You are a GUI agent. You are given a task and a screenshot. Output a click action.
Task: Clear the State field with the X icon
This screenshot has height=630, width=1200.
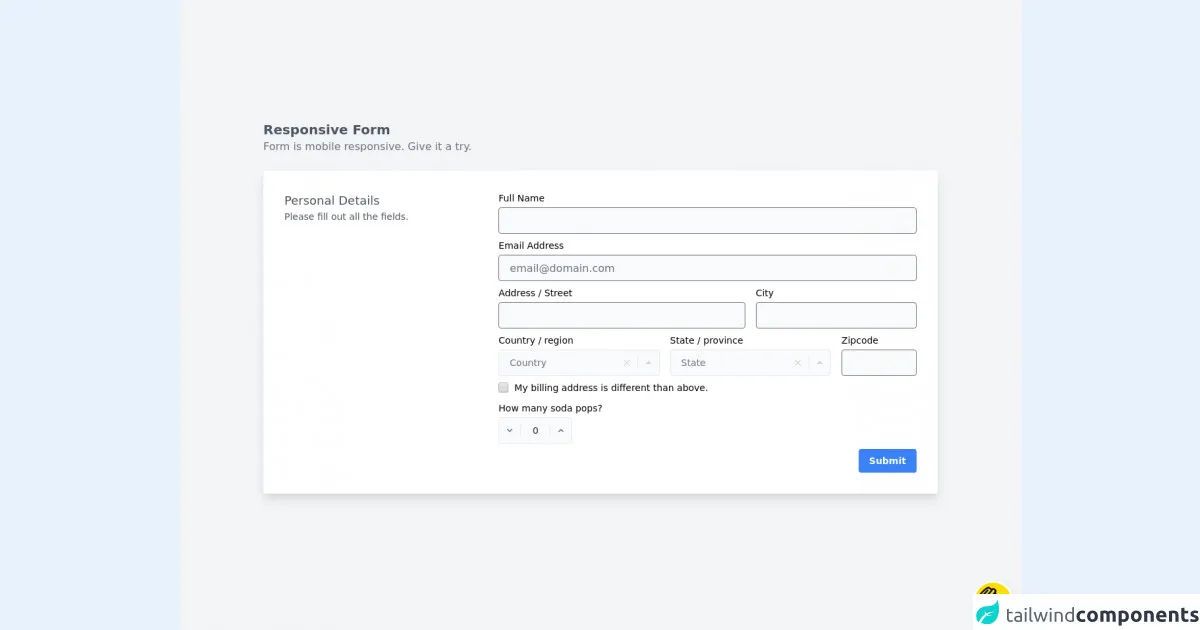tap(798, 363)
